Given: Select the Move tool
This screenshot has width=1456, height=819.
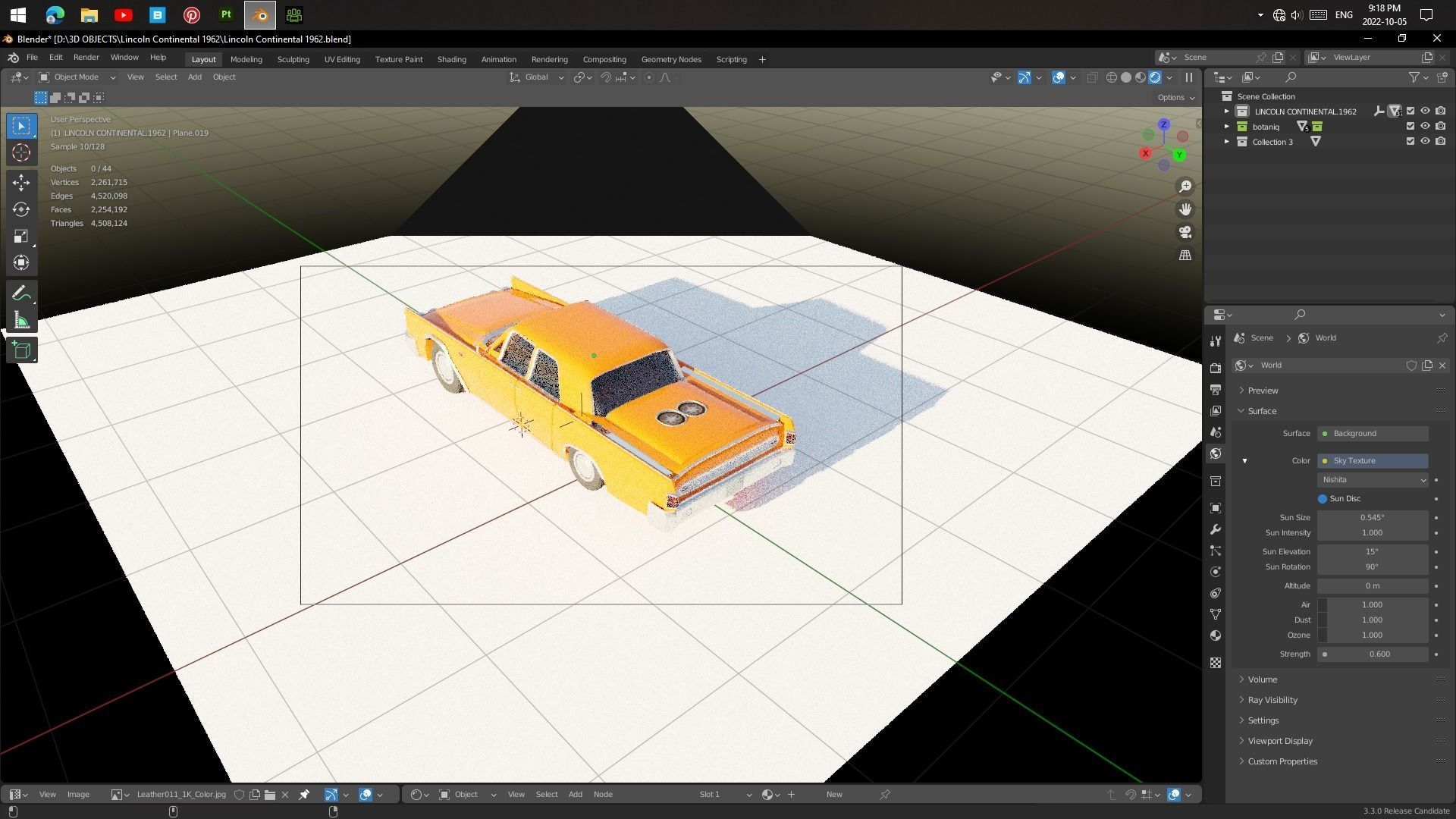Looking at the screenshot, I should (21, 182).
